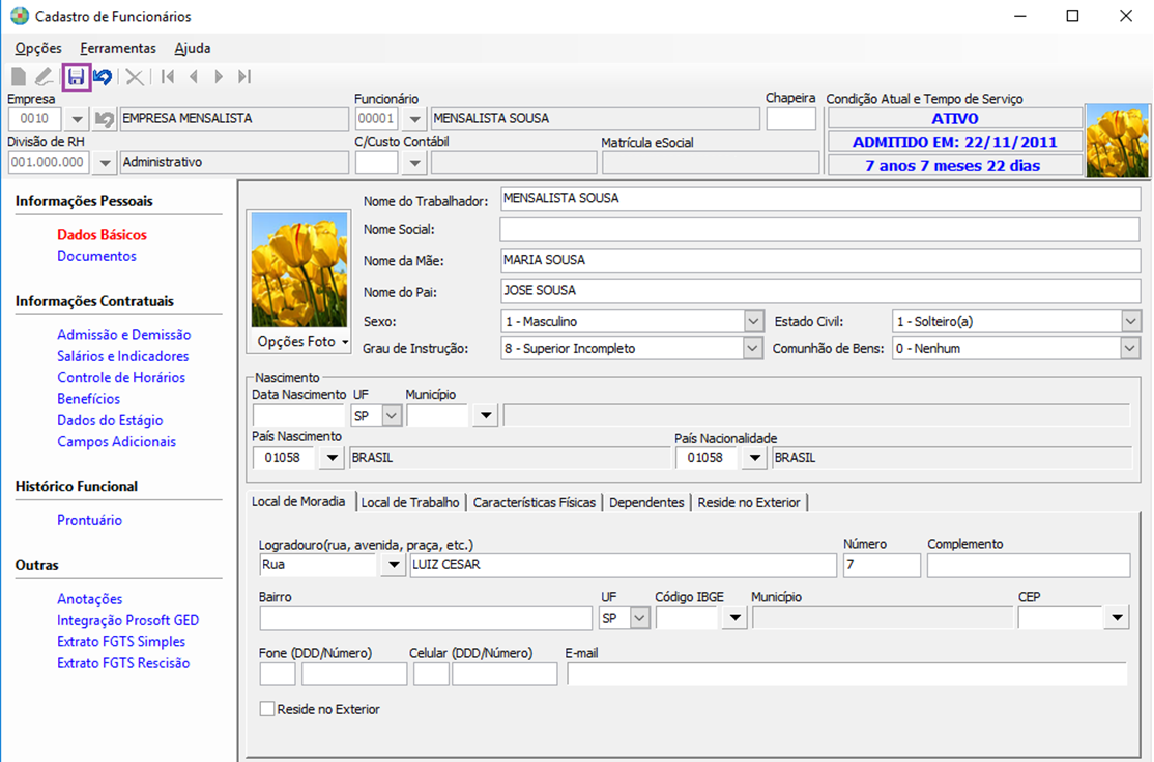Switch to Local de Trabalho tab
Image resolution: width=1154 pixels, height=762 pixels.
point(411,502)
